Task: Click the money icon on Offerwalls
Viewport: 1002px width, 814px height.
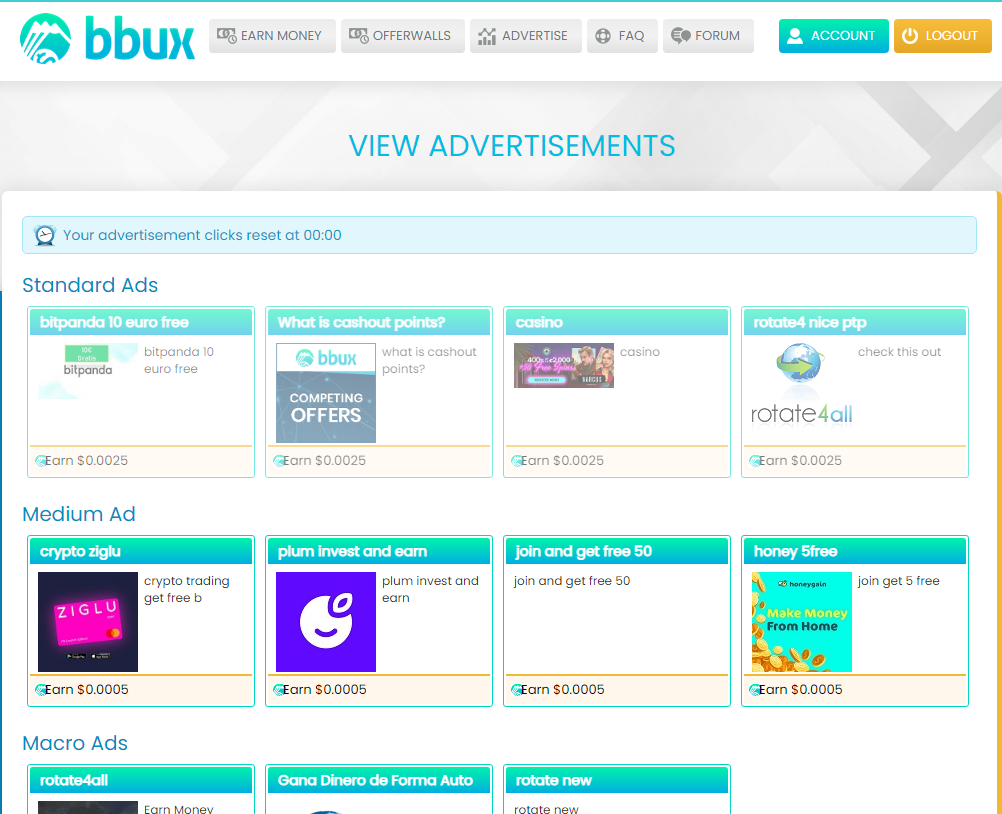Action: coord(358,36)
